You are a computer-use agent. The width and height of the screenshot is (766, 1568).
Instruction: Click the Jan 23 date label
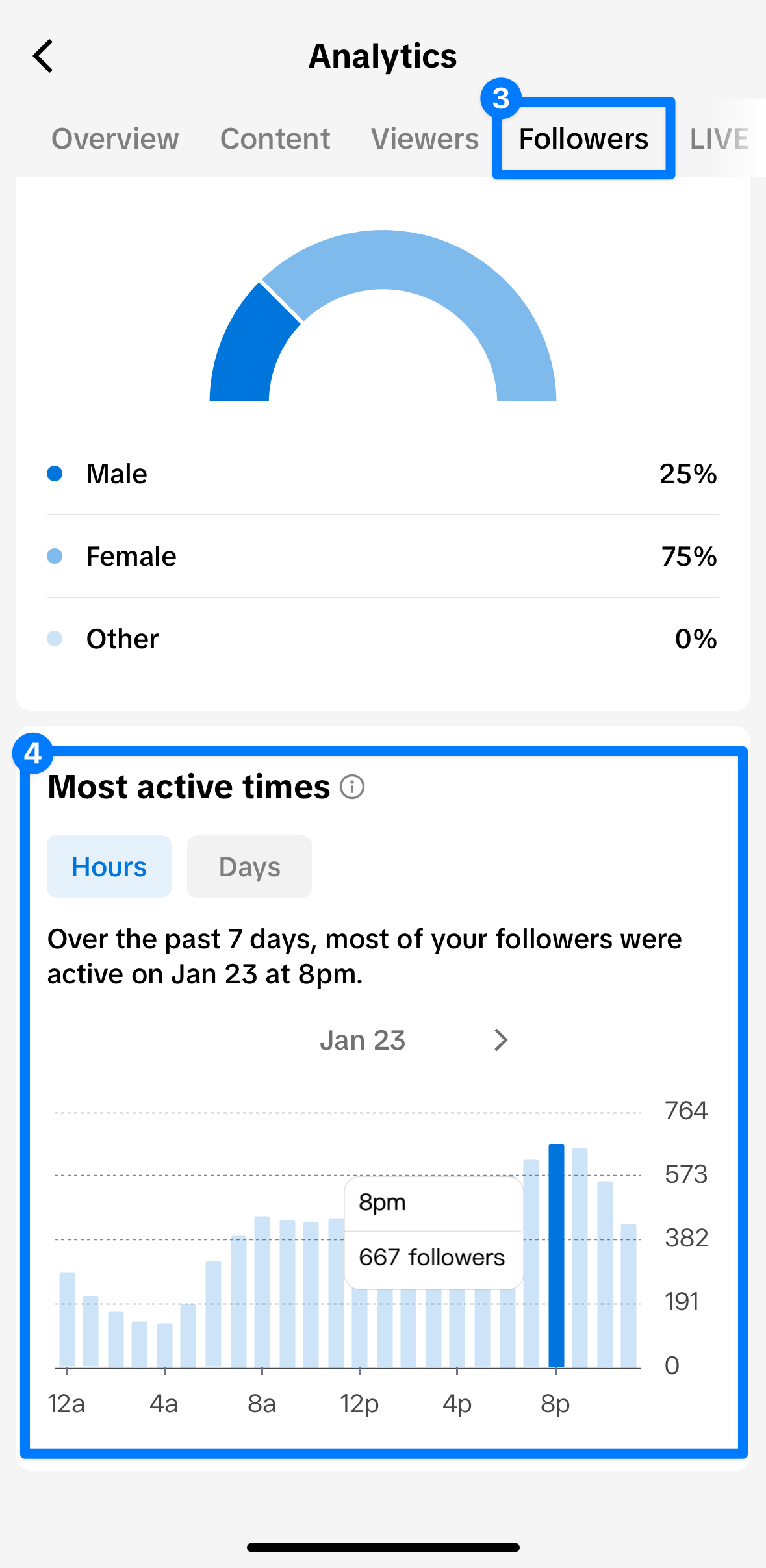(363, 1040)
